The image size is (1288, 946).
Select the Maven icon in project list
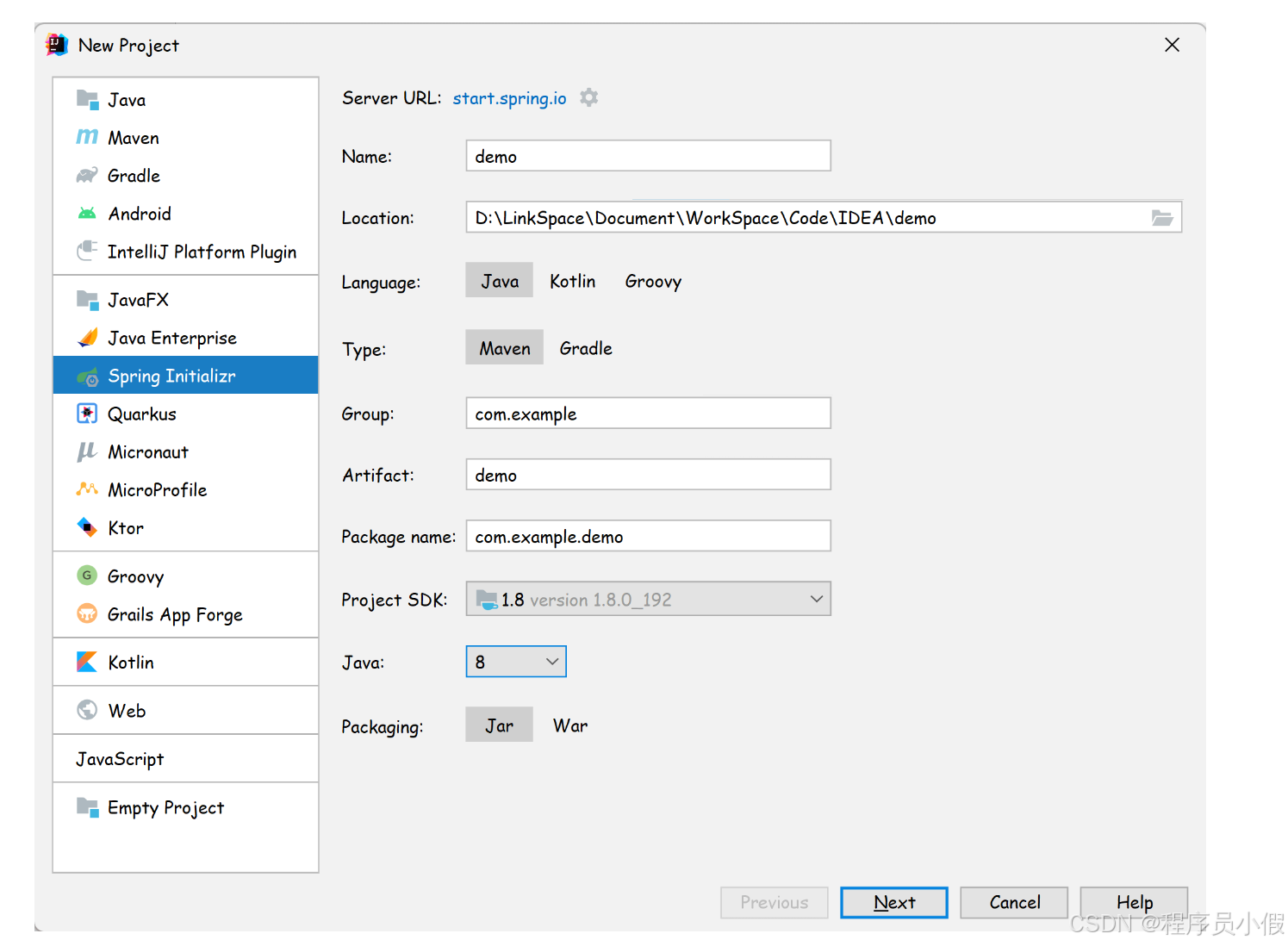pyautogui.click(x=87, y=138)
